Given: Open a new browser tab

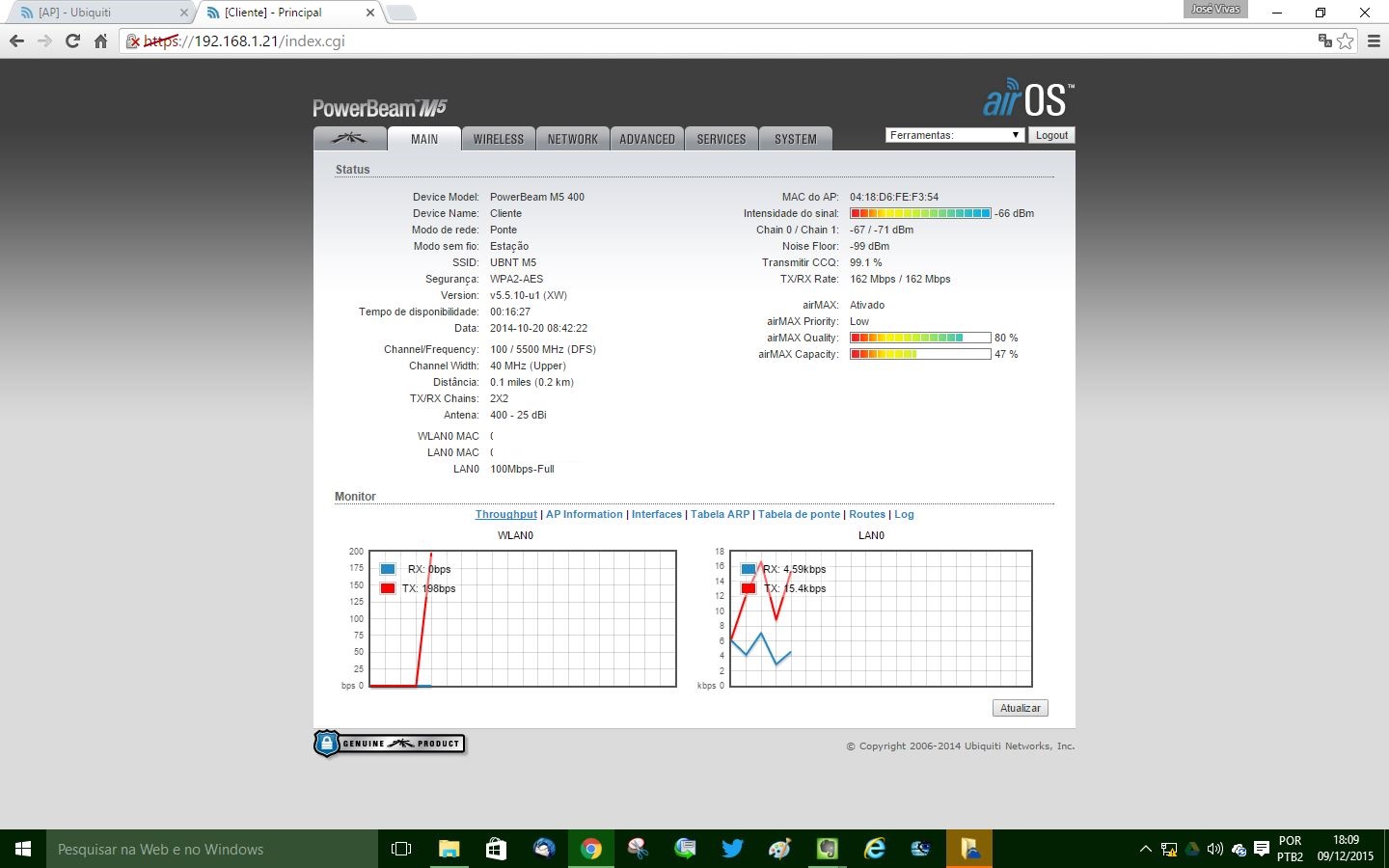Looking at the screenshot, I should [x=400, y=13].
